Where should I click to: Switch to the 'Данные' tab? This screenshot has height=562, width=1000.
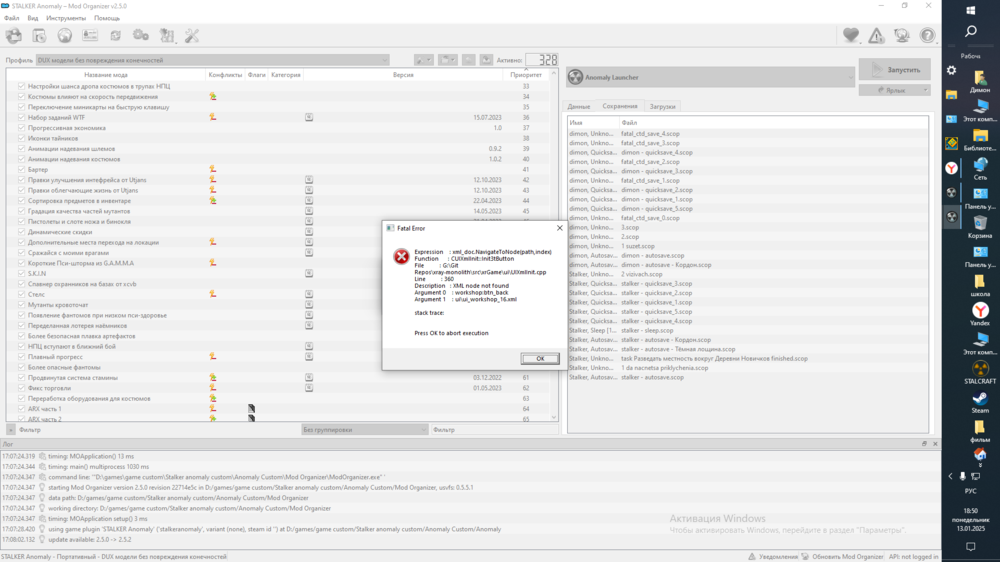tap(578, 107)
